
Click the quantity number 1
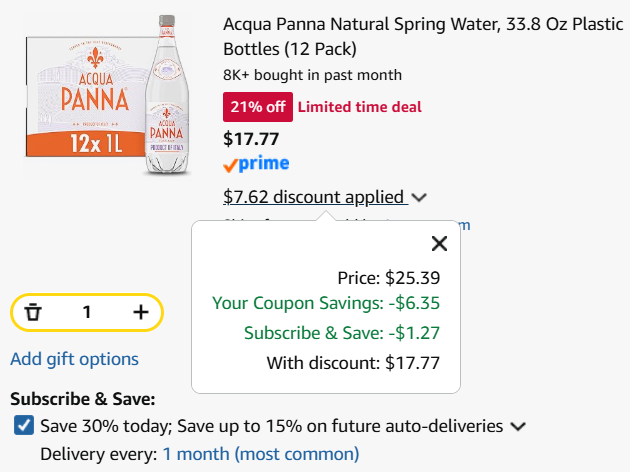[86, 312]
